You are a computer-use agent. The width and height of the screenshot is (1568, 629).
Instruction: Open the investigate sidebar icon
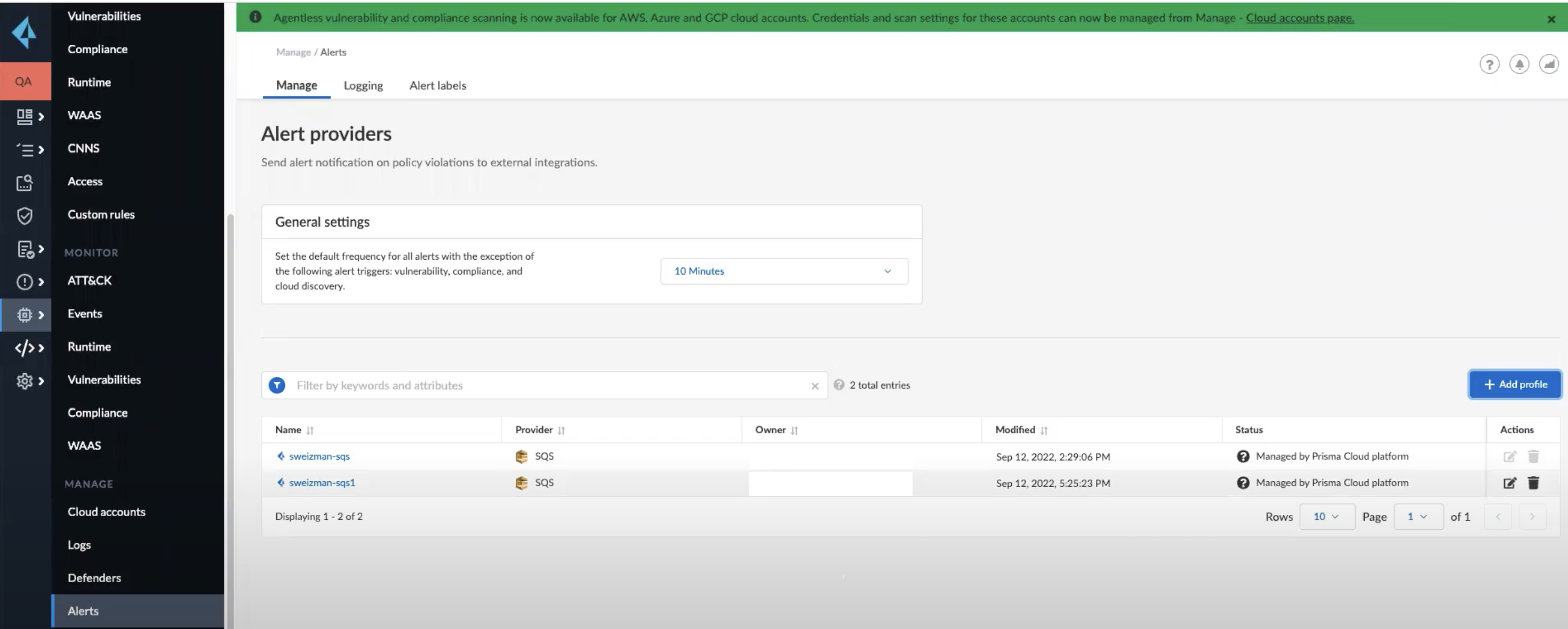[25, 182]
